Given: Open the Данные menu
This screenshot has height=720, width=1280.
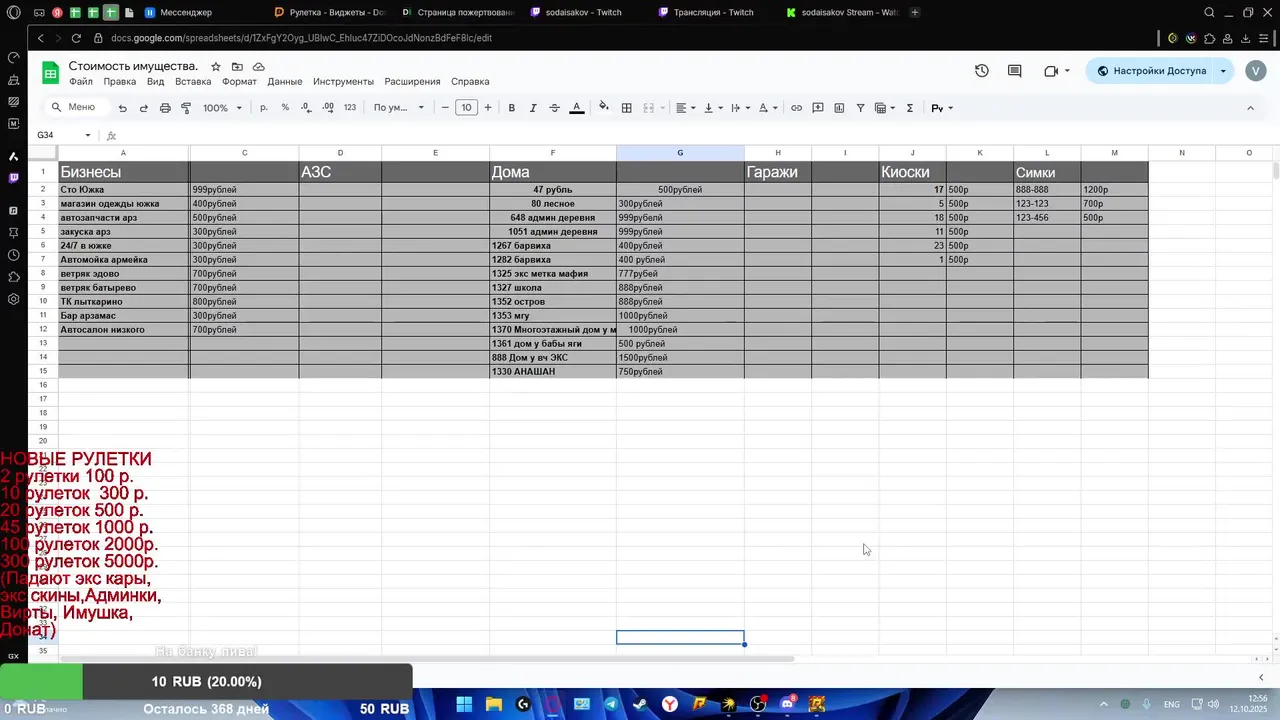Looking at the screenshot, I should click(x=285, y=82).
